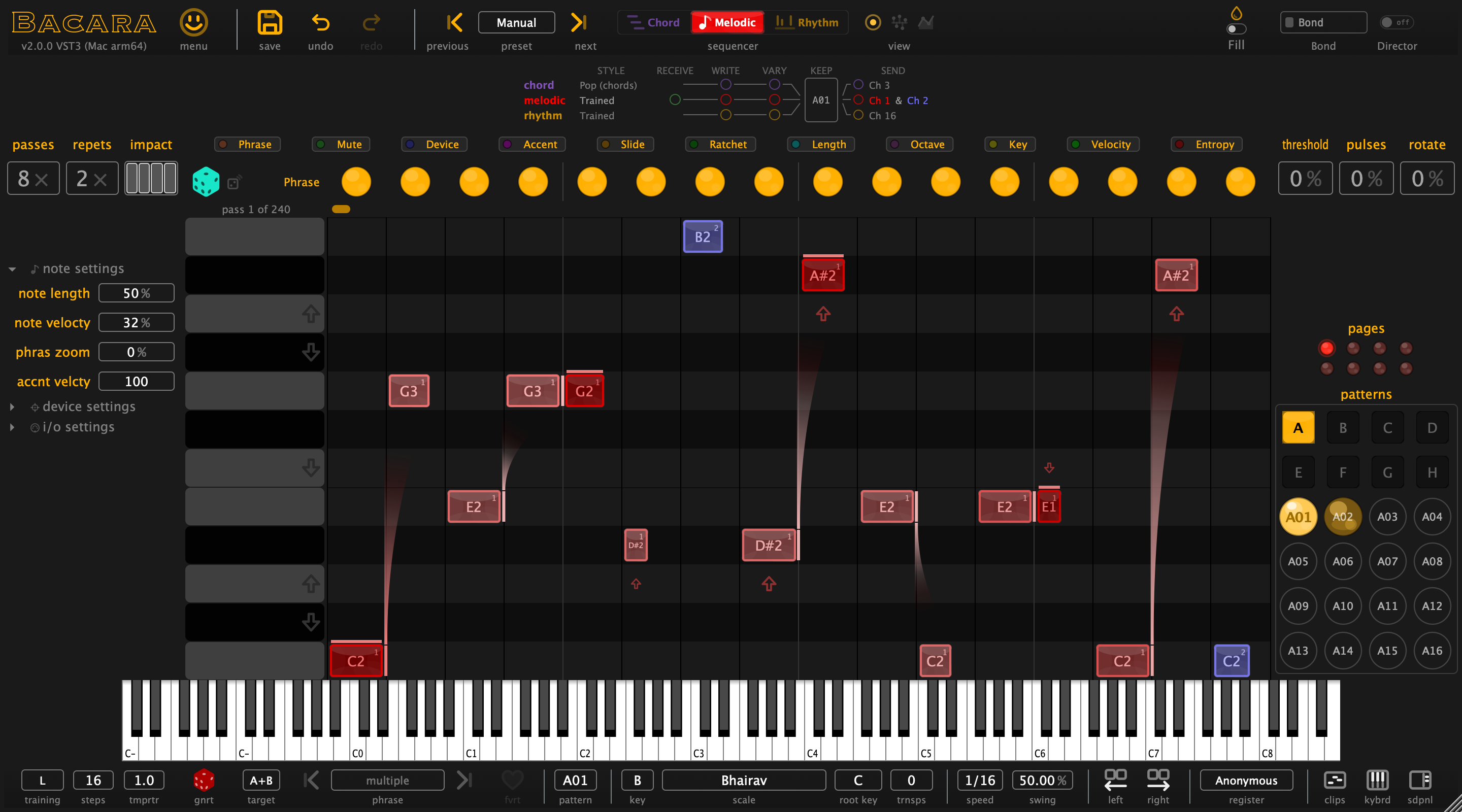This screenshot has width=1462, height=812.
Task: Expand the device settings section
Action: coord(12,407)
